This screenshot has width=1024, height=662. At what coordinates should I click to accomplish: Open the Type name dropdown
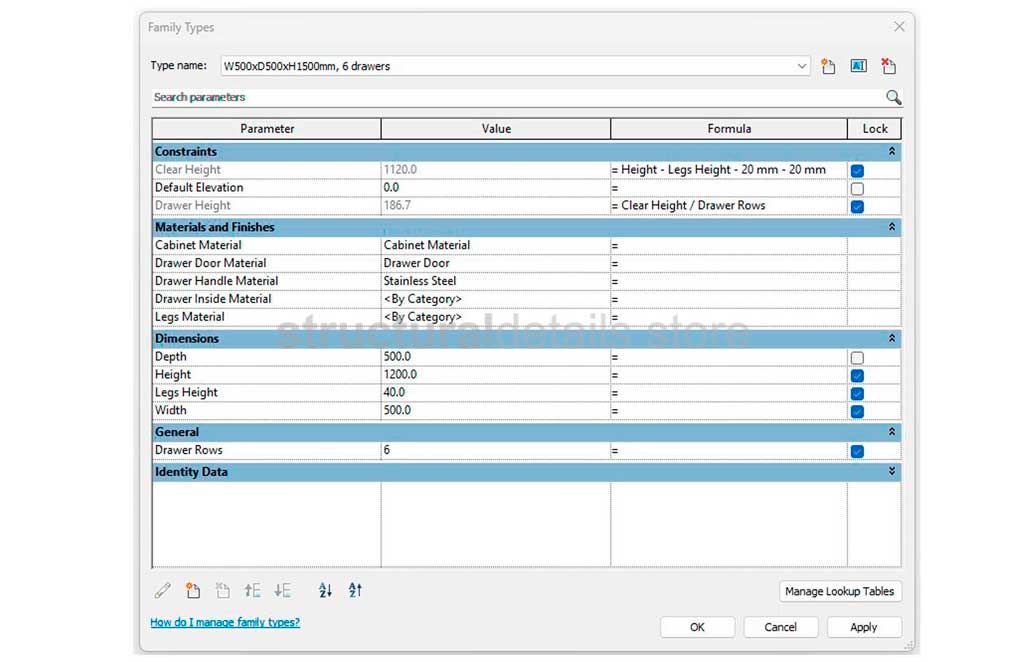[x=802, y=67]
